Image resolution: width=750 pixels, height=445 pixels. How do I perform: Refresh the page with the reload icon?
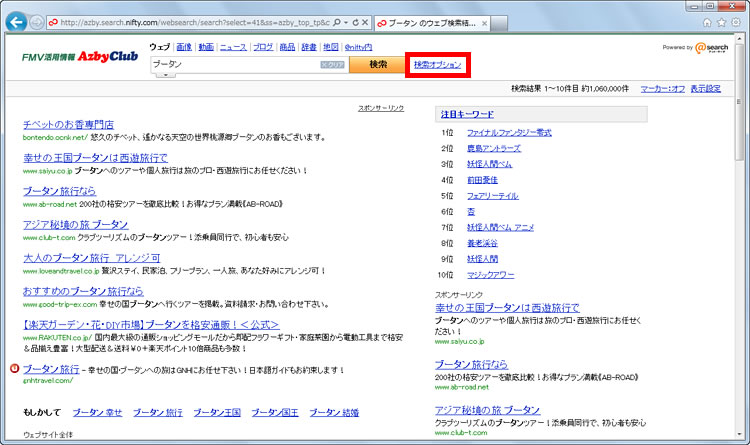tap(355, 22)
